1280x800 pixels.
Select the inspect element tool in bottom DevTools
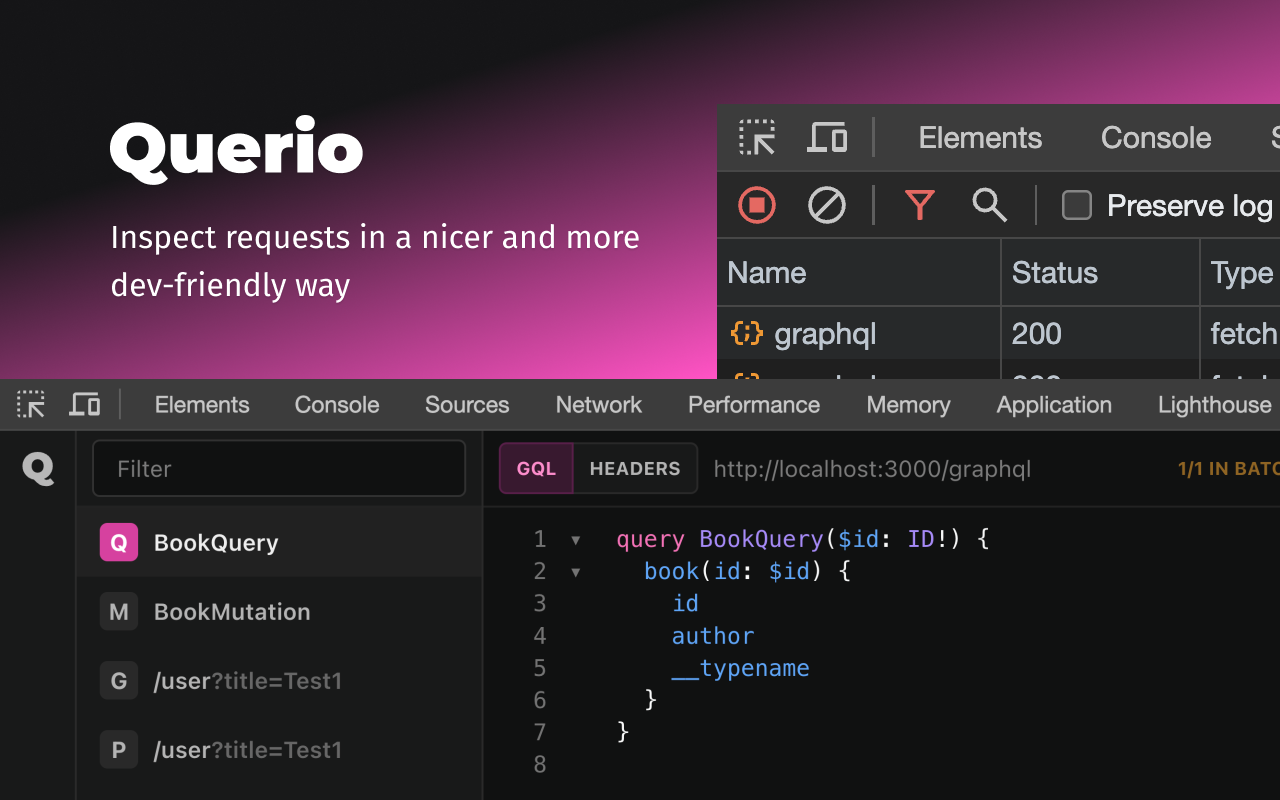[30, 404]
